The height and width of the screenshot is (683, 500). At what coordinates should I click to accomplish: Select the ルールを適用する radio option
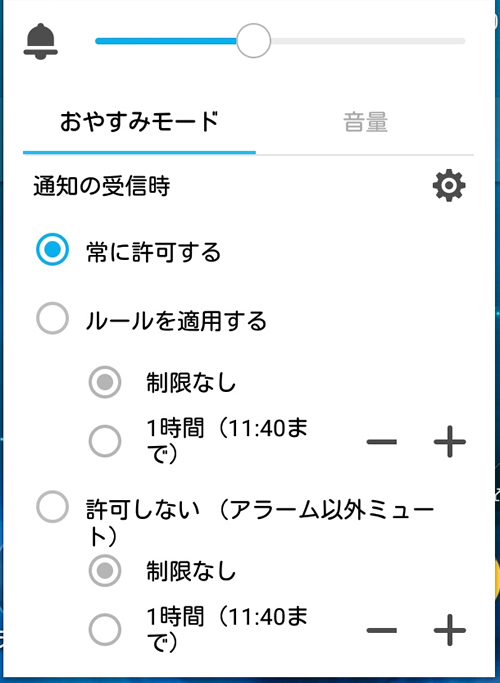tap(52, 318)
